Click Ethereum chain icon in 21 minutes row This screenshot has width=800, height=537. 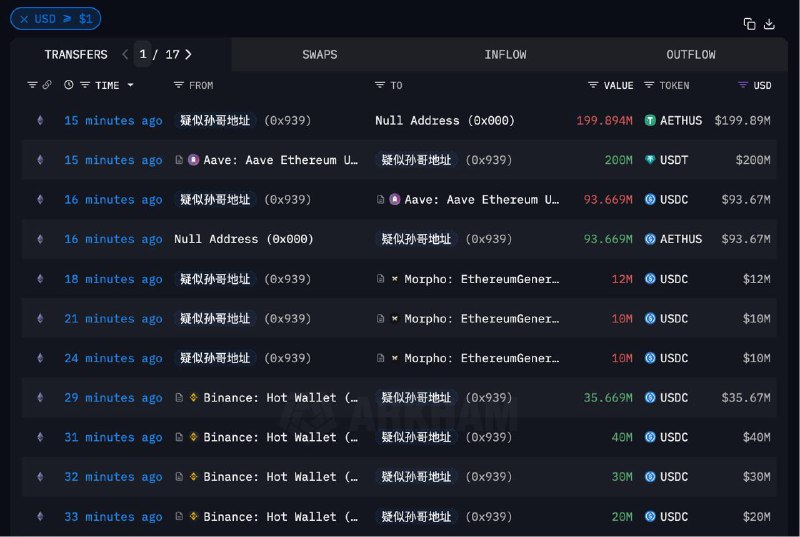coord(40,319)
